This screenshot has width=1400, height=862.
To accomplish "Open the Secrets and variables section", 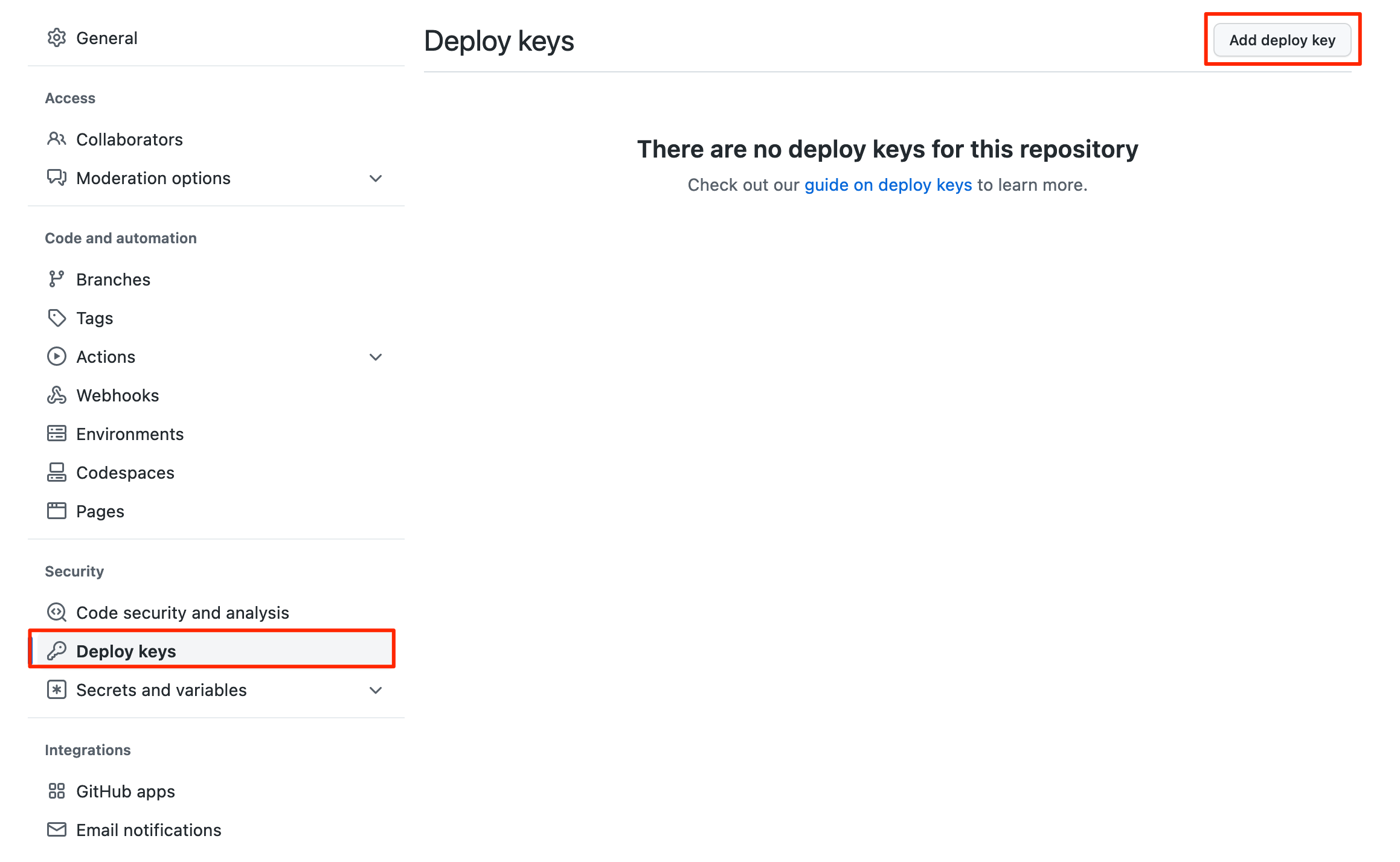I will click(216, 690).
